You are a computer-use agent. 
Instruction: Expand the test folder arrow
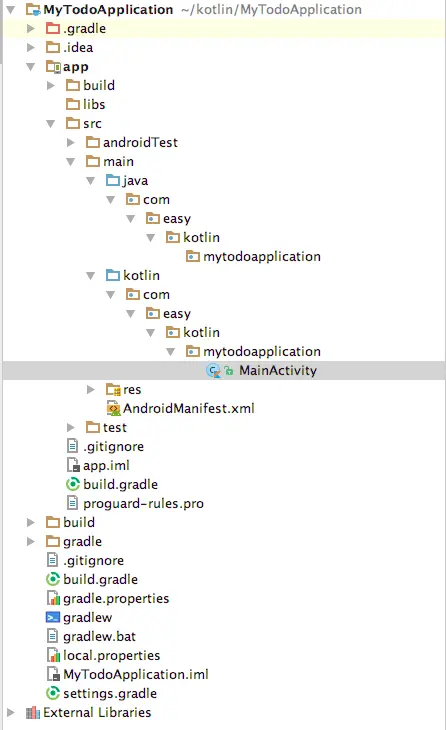click(71, 427)
